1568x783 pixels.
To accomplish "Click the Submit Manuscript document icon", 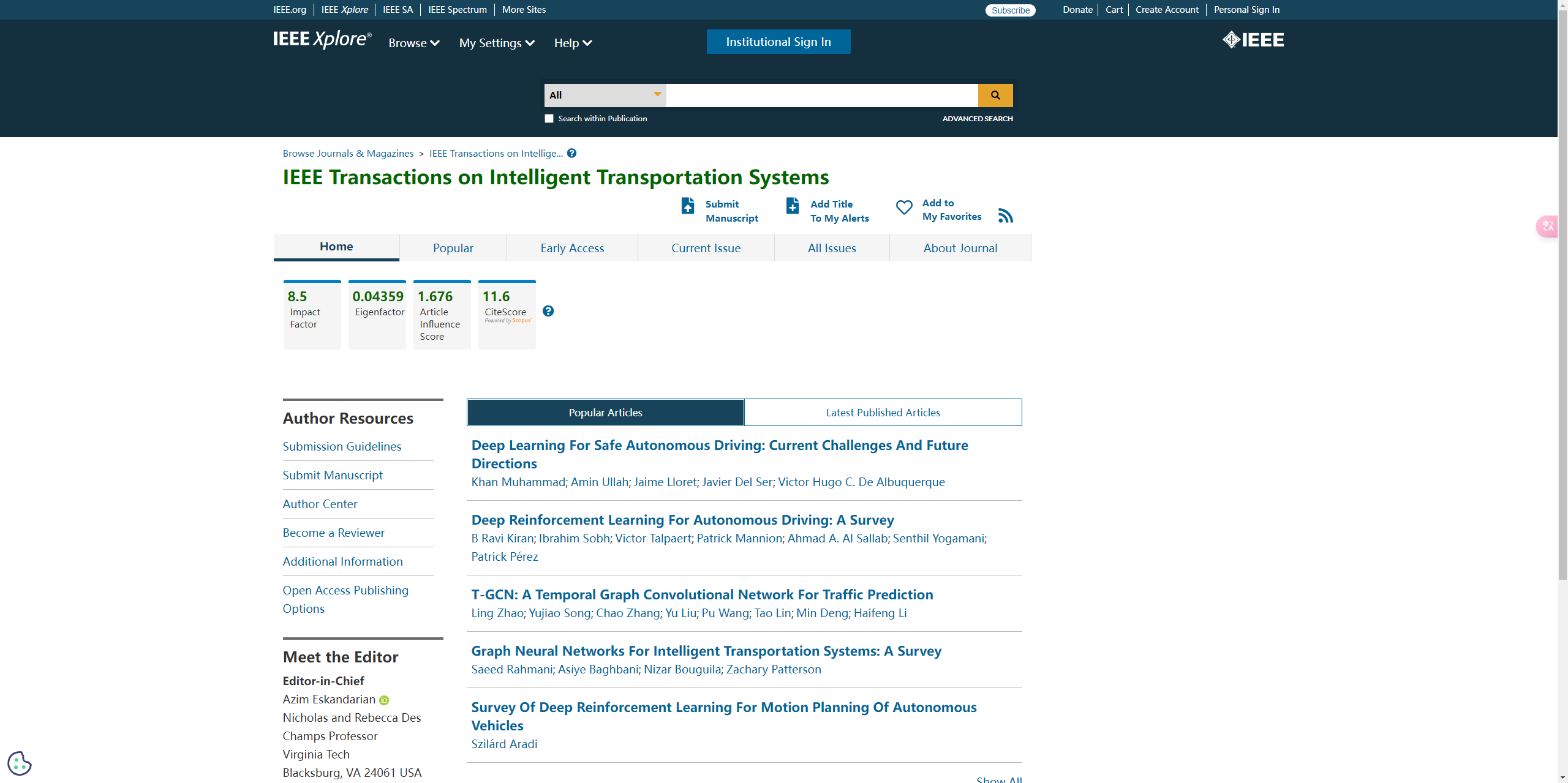I will point(688,206).
